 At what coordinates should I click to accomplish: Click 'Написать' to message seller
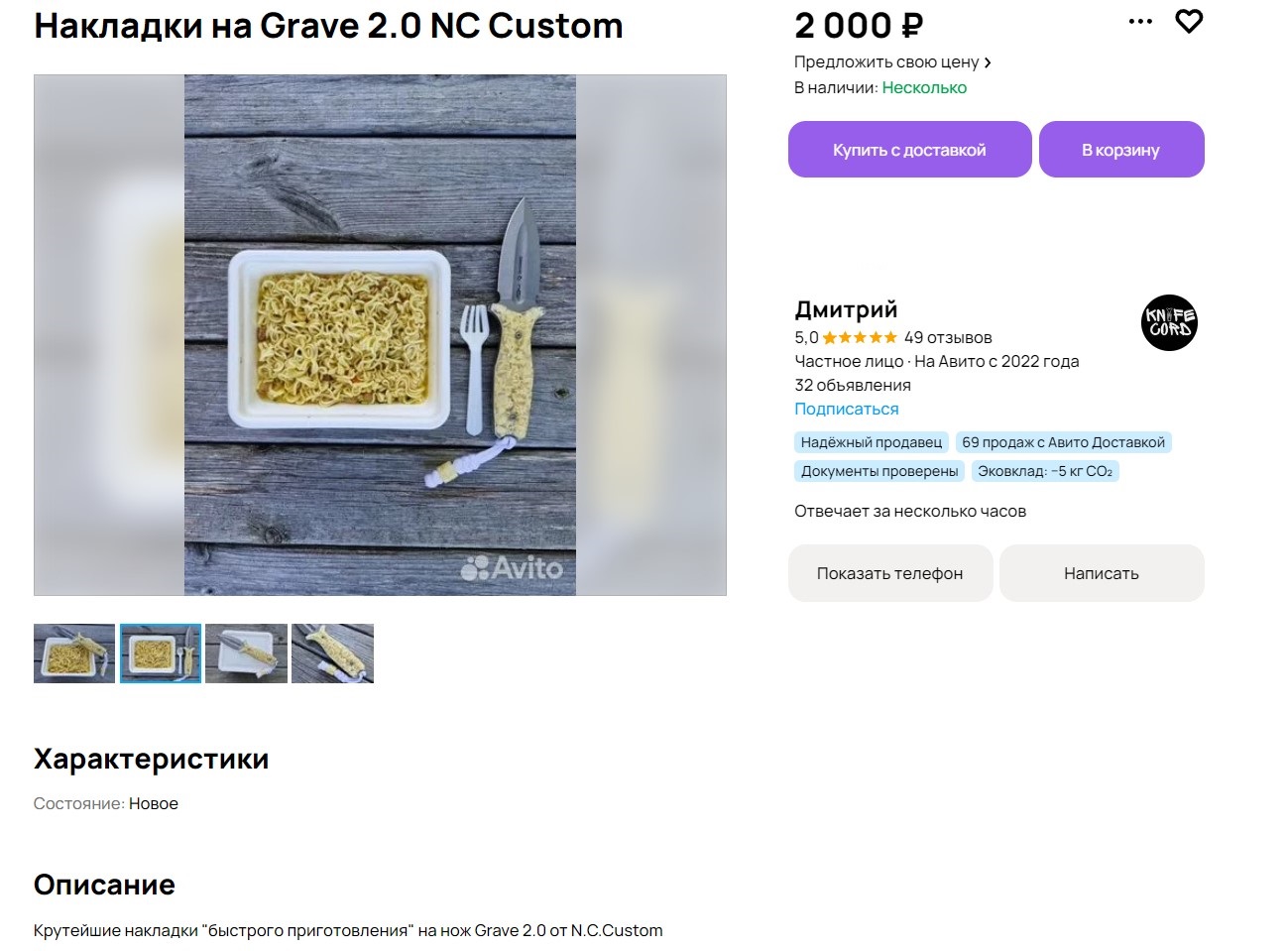[1101, 573]
